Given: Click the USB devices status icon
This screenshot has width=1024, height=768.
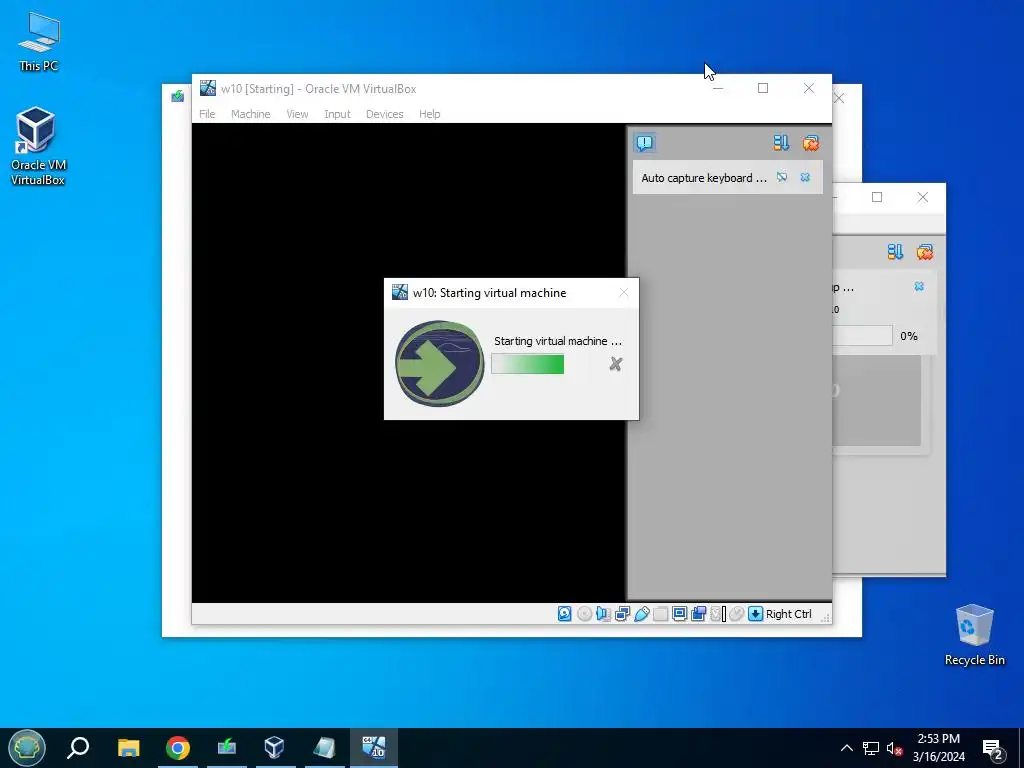Looking at the screenshot, I should [641, 614].
